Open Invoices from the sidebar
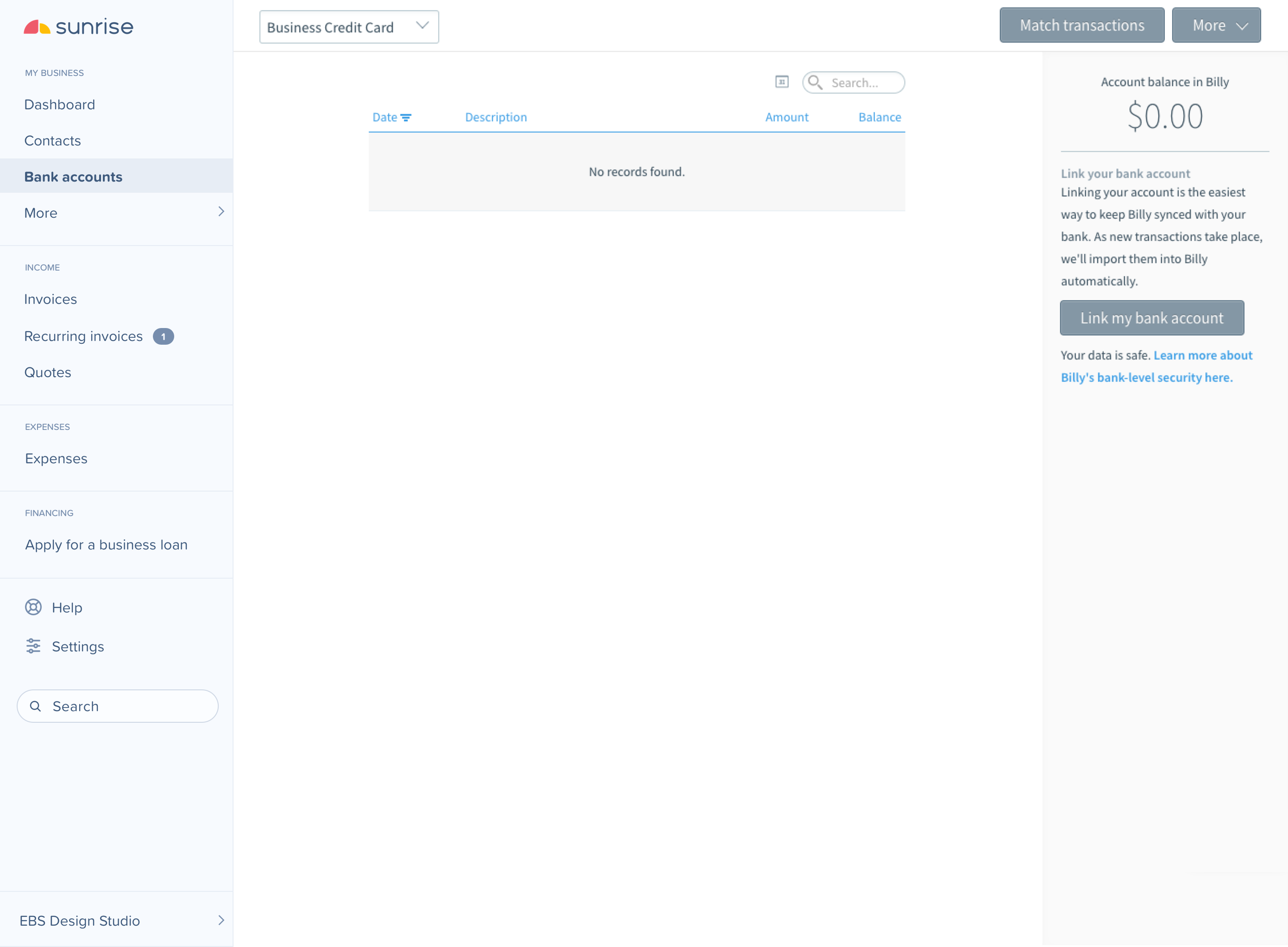 pyautogui.click(x=51, y=299)
